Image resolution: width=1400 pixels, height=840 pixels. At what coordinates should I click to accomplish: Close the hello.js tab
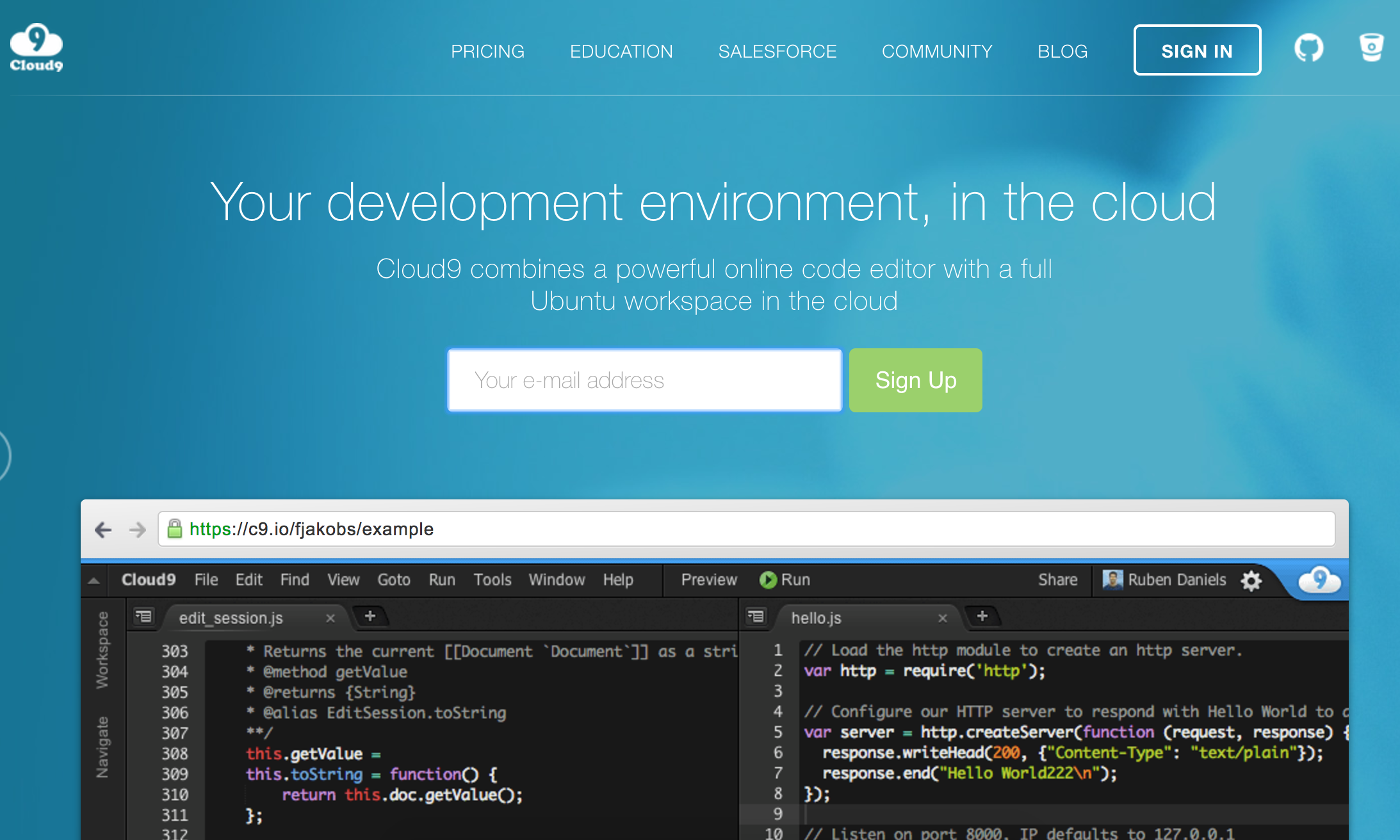pyautogui.click(x=942, y=618)
